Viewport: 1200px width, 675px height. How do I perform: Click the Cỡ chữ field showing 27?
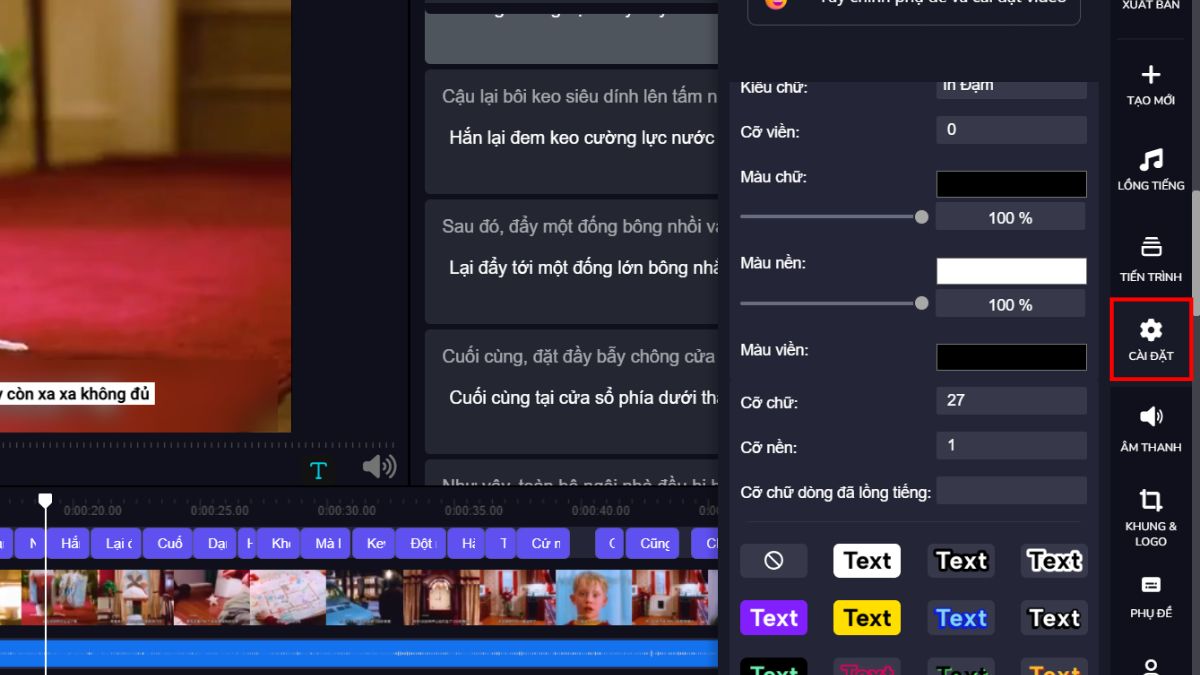[x=1011, y=401]
